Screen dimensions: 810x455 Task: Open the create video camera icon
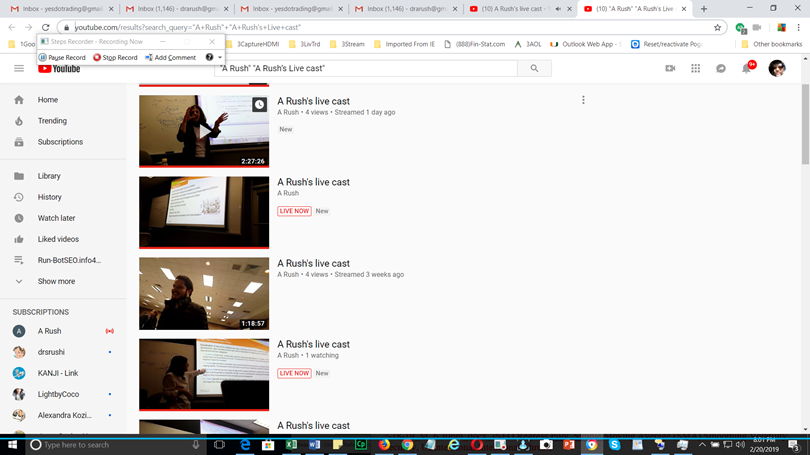click(x=670, y=68)
